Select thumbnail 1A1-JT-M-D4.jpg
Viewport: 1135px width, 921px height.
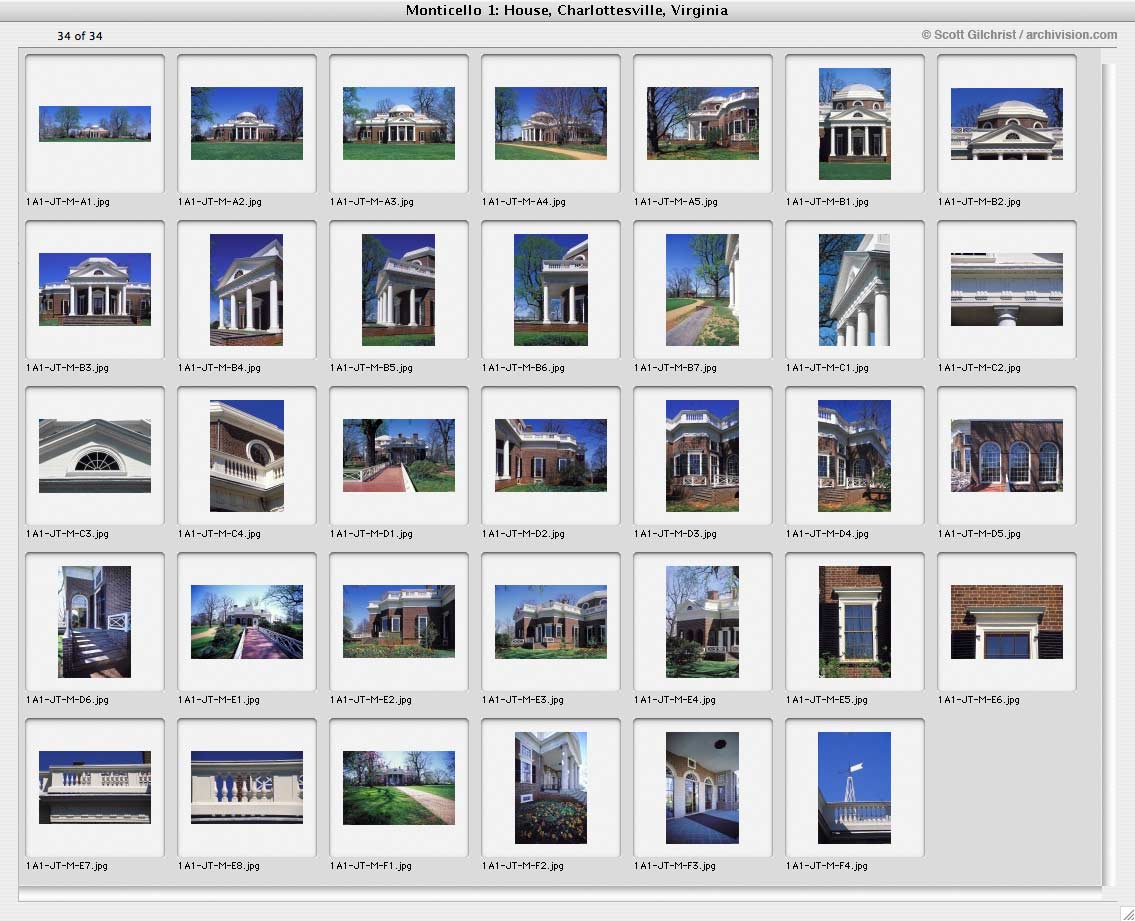(855, 455)
